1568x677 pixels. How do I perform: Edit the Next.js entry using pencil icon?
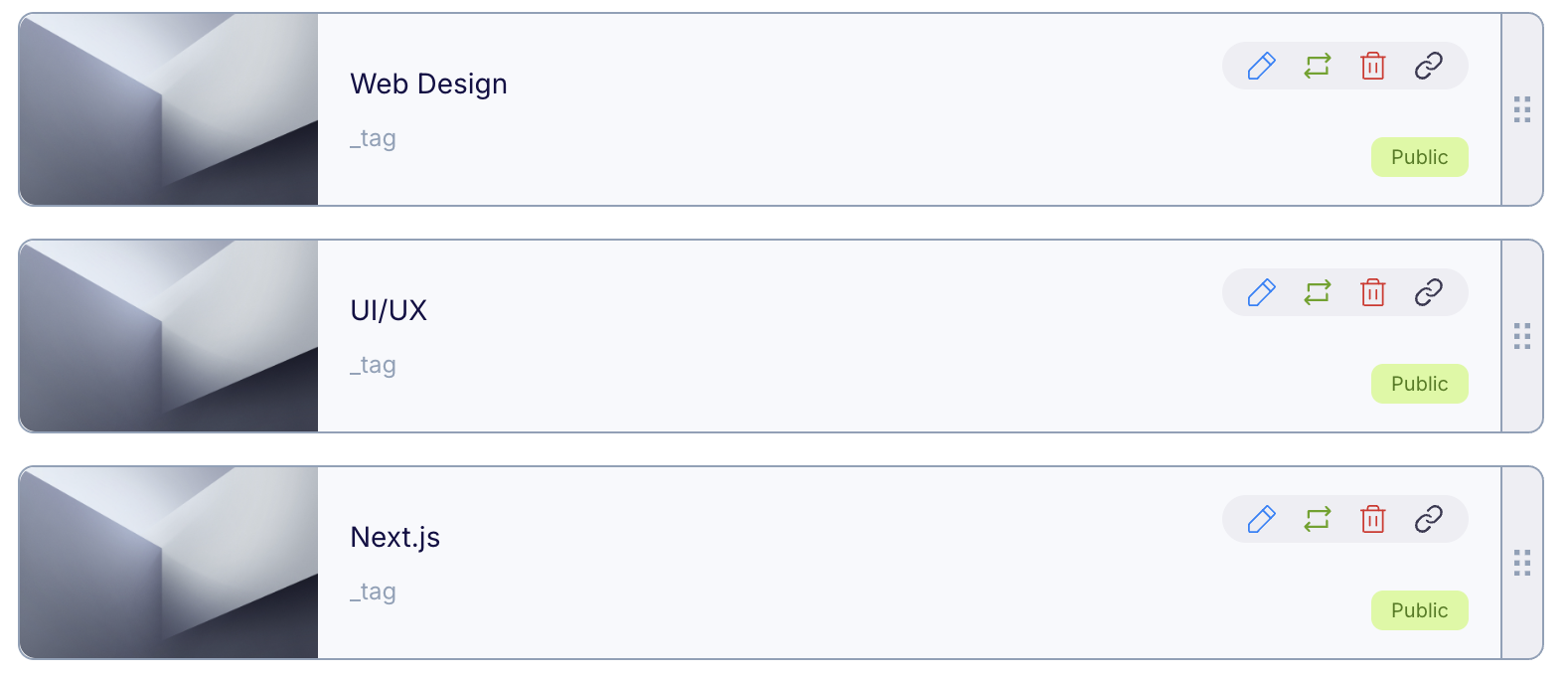click(1261, 519)
